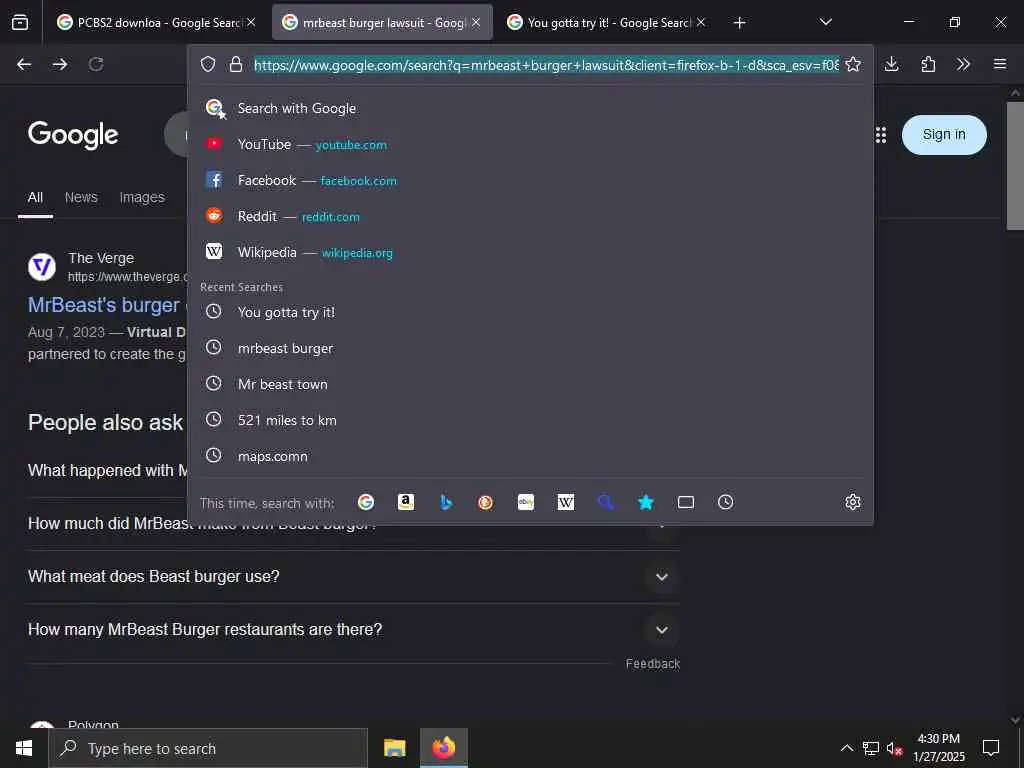Go forward one page

[x=60, y=64]
